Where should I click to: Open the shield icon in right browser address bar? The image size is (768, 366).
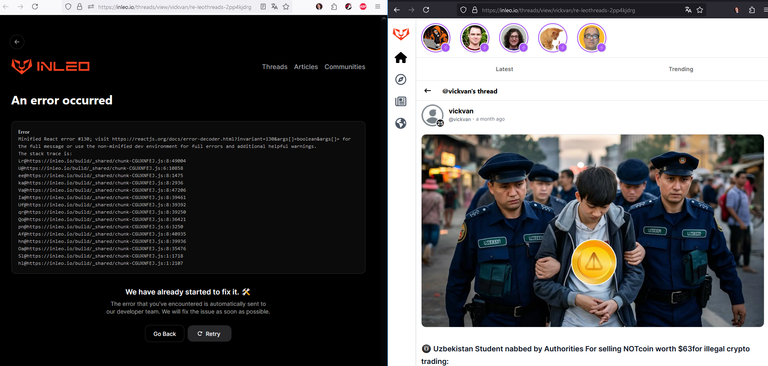click(x=463, y=10)
